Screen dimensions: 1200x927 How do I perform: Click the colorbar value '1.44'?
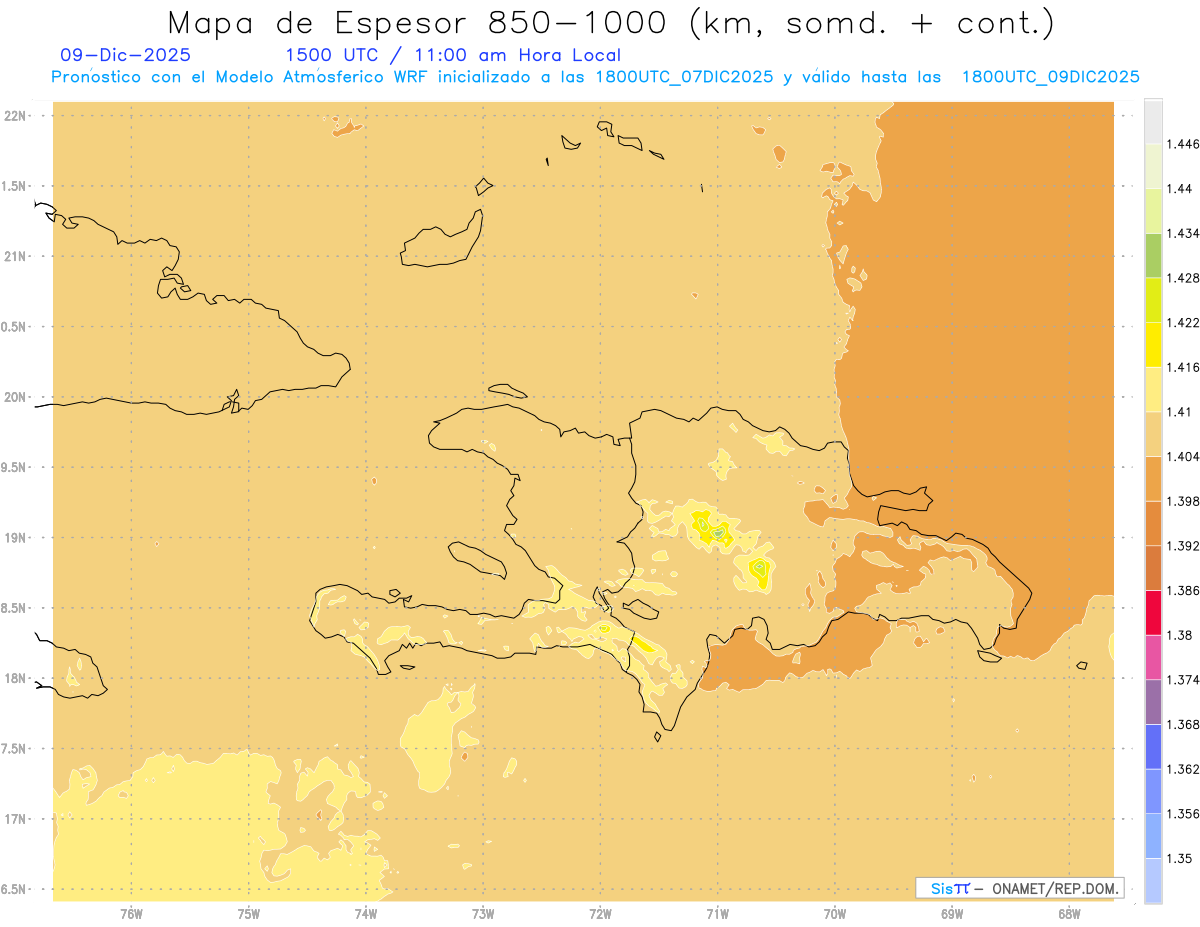(x=1179, y=188)
